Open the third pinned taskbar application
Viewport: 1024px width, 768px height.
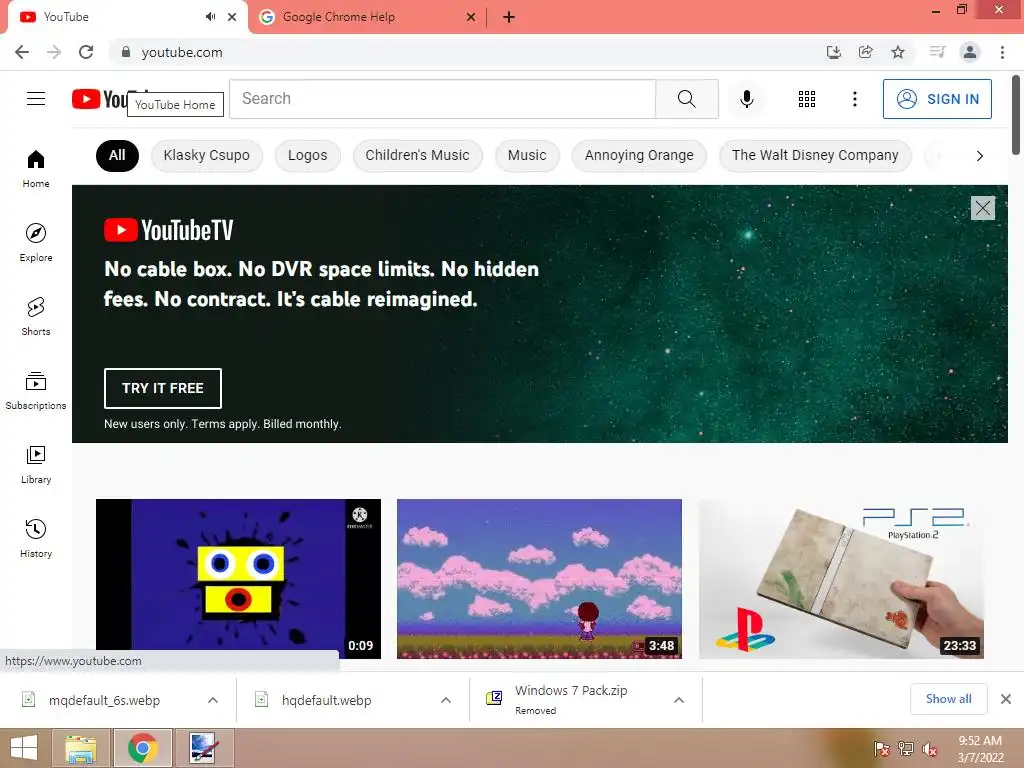click(x=204, y=748)
